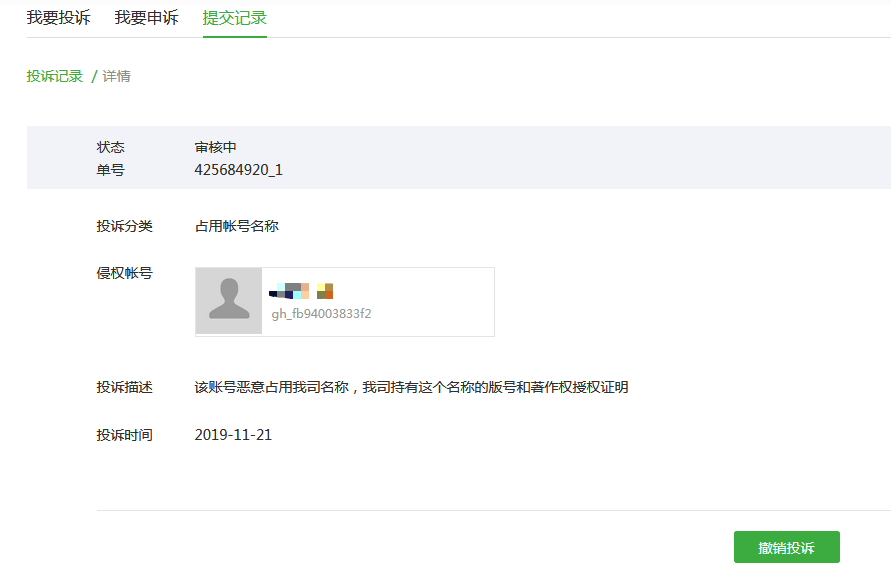The width and height of the screenshot is (891, 582).
Task: Click the 占用帐号名称 category value
Action: [x=236, y=226]
